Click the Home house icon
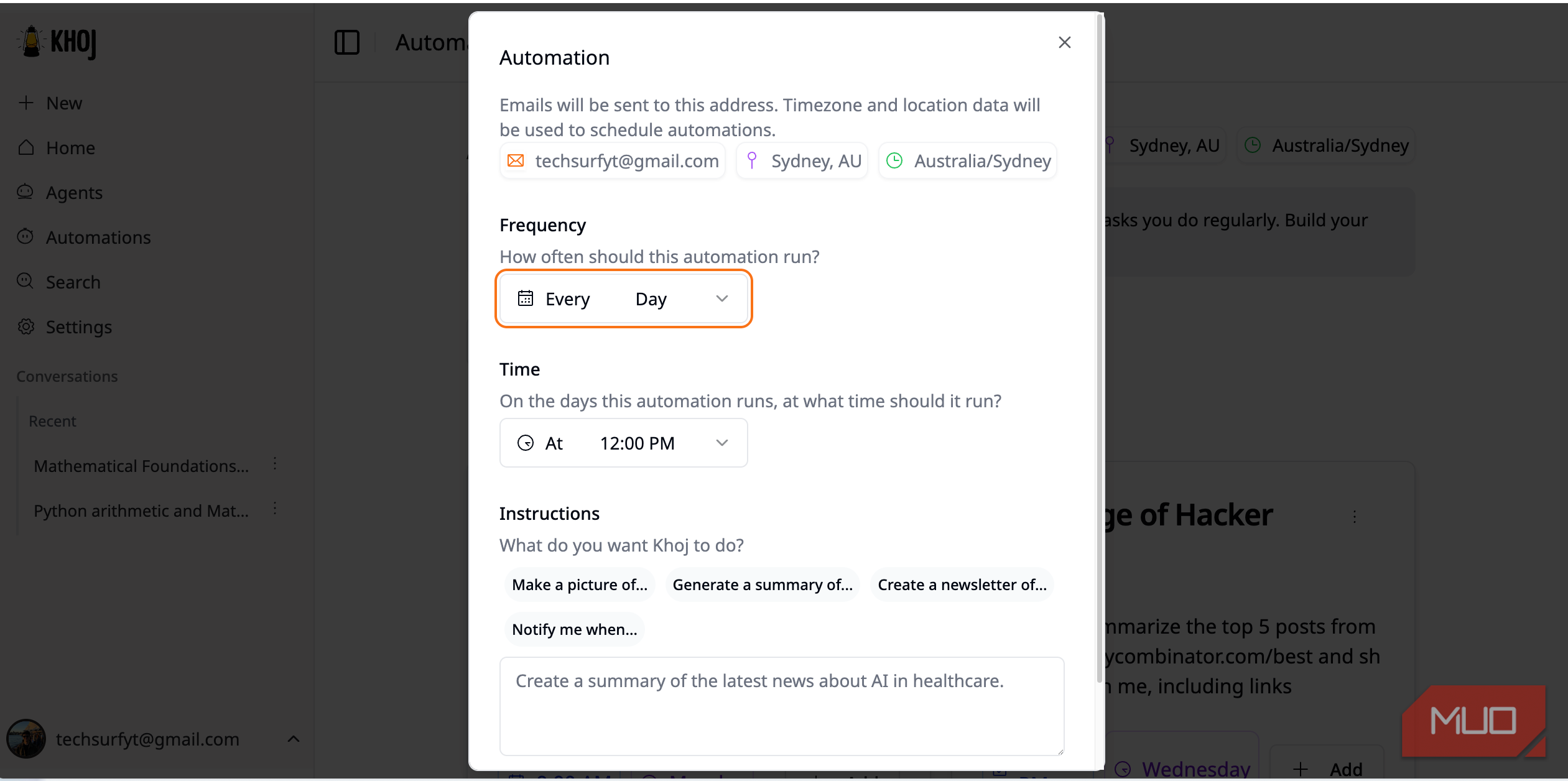 (x=26, y=148)
